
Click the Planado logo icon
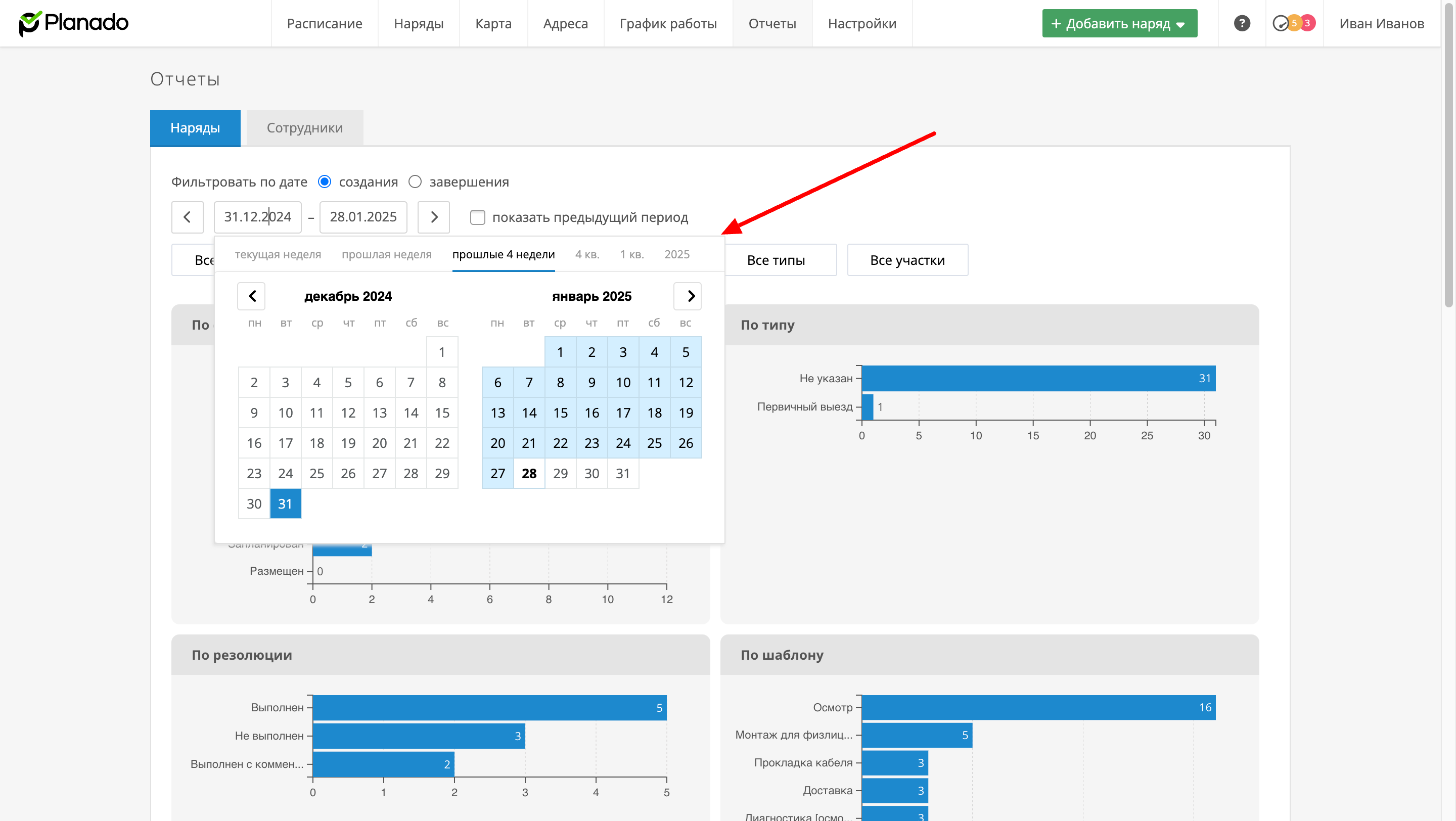(x=29, y=23)
